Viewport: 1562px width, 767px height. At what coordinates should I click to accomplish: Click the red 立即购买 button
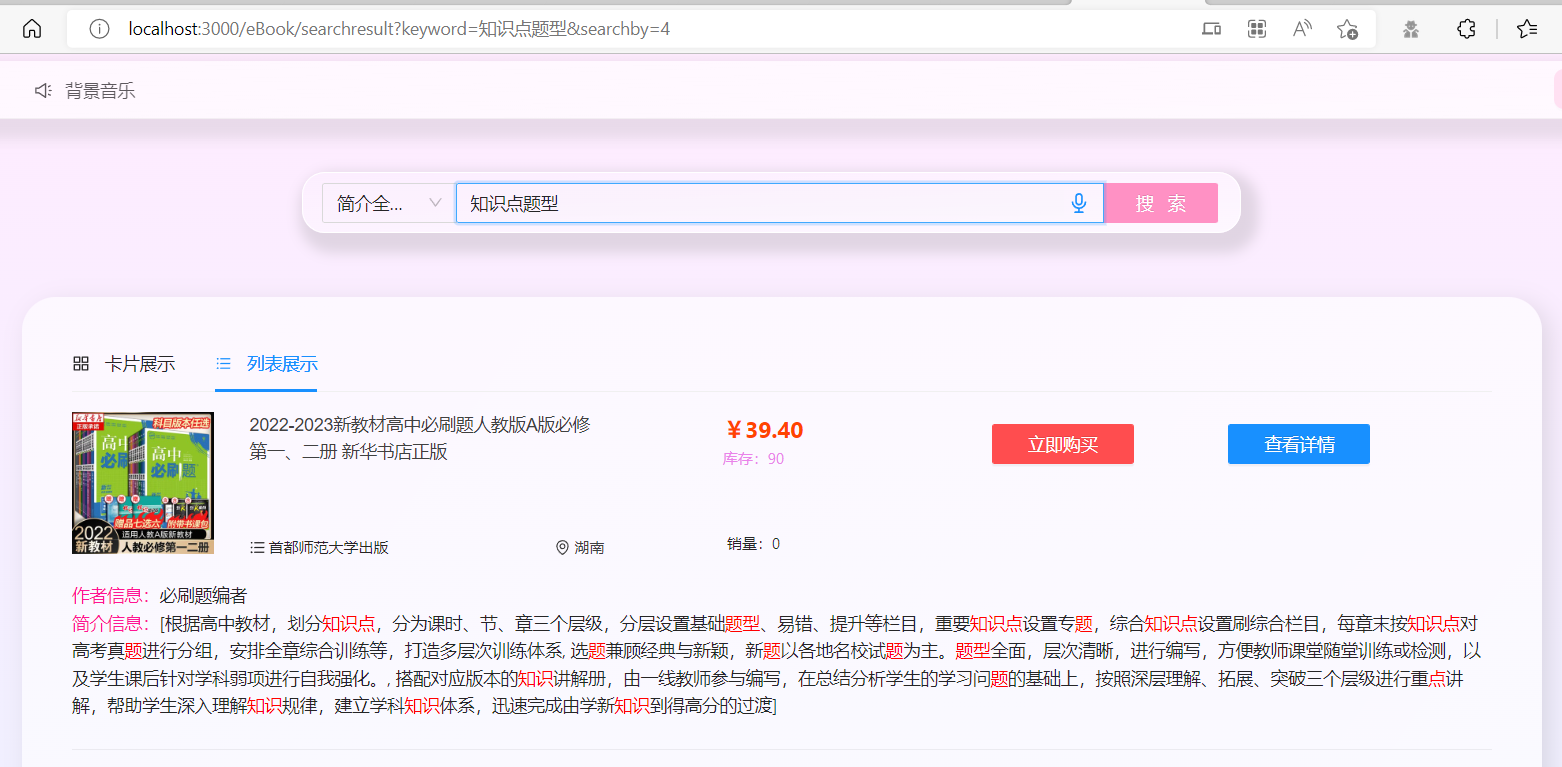(1062, 444)
